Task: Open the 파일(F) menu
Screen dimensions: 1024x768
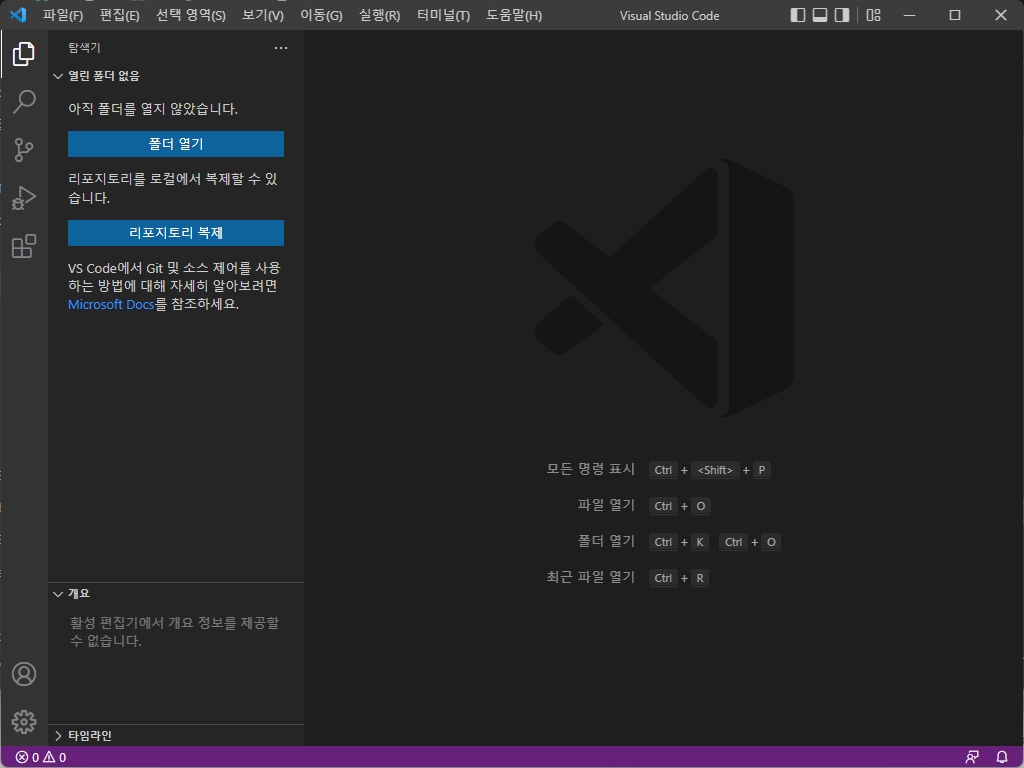Action: coord(63,15)
